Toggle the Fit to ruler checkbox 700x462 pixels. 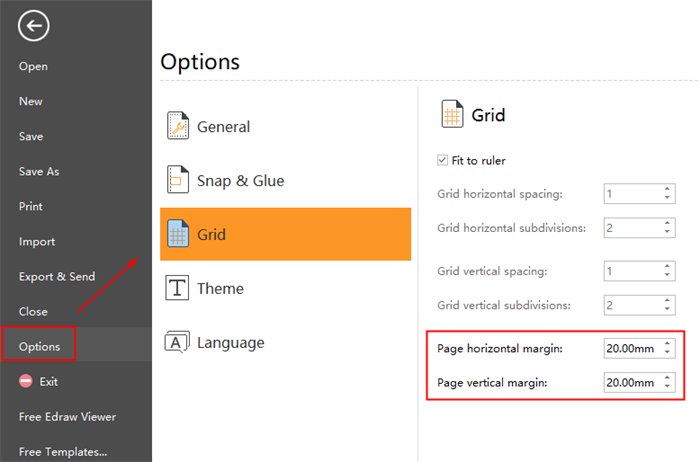[443, 160]
